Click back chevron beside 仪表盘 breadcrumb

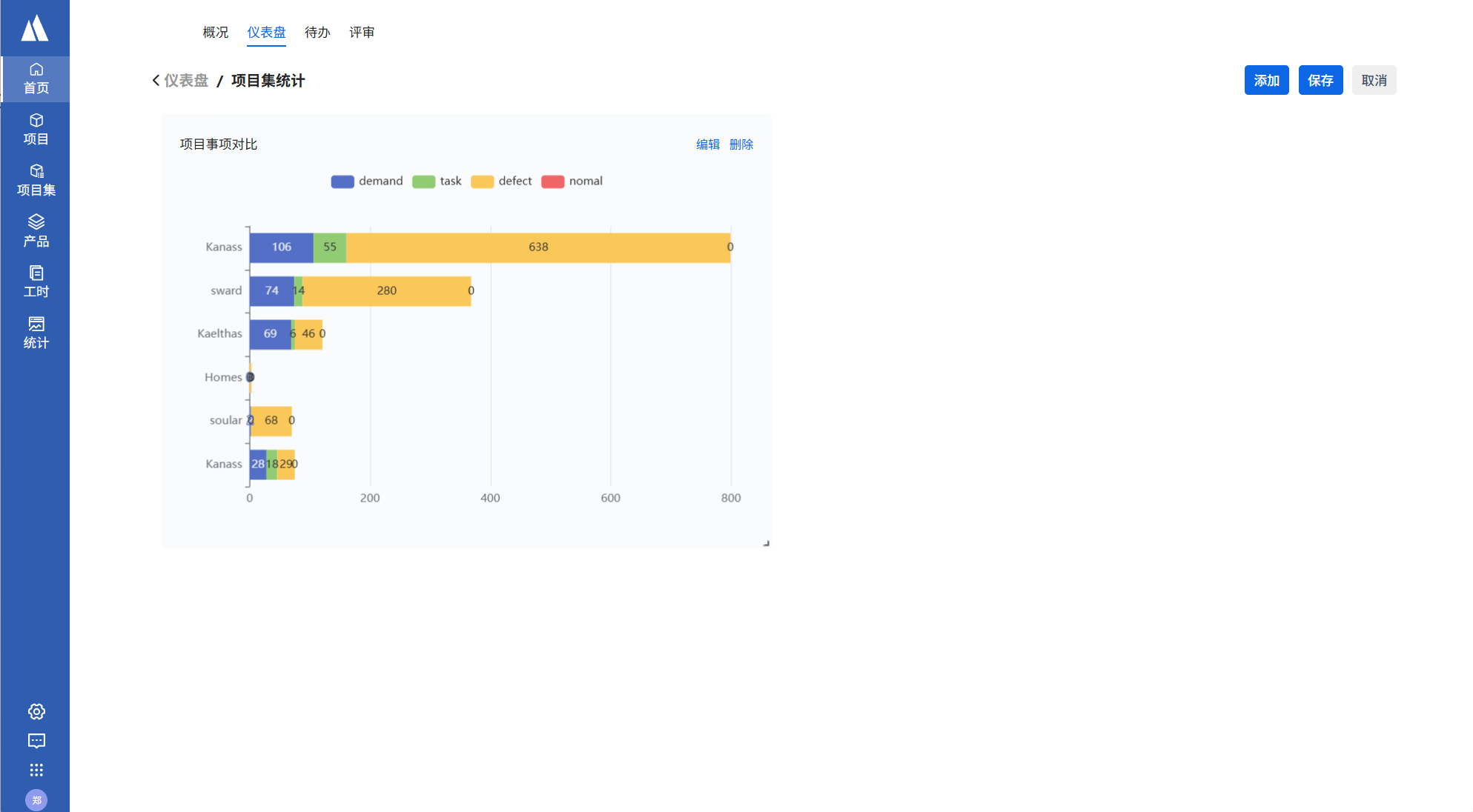(x=156, y=80)
